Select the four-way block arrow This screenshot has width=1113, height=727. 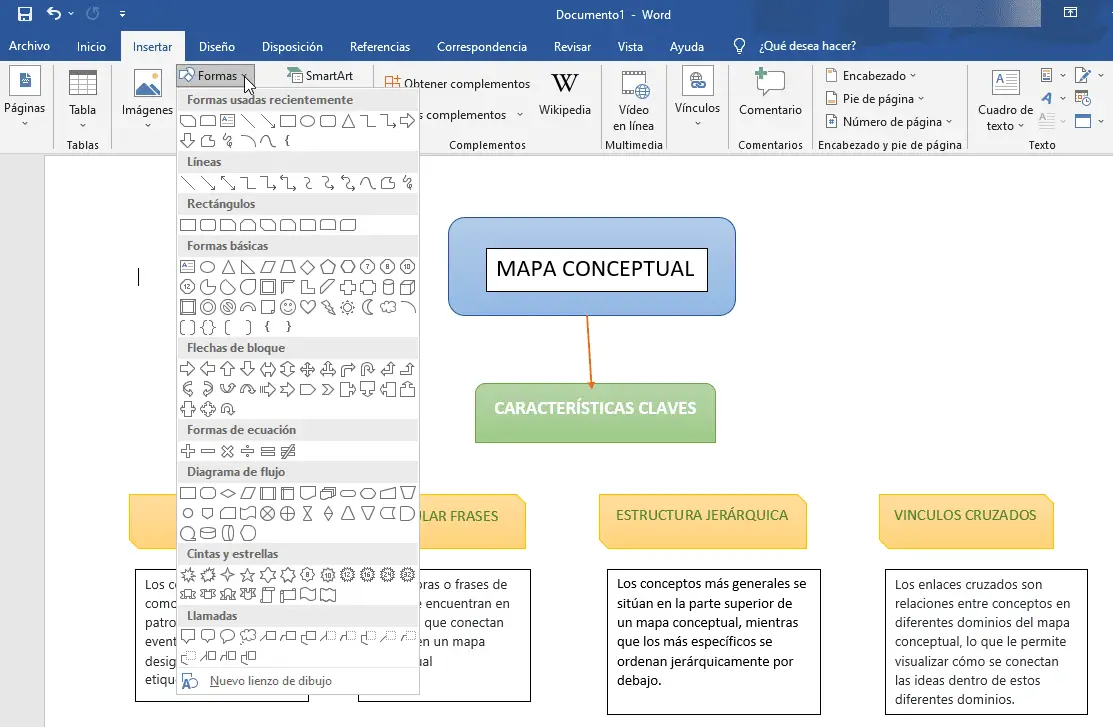[x=307, y=369]
